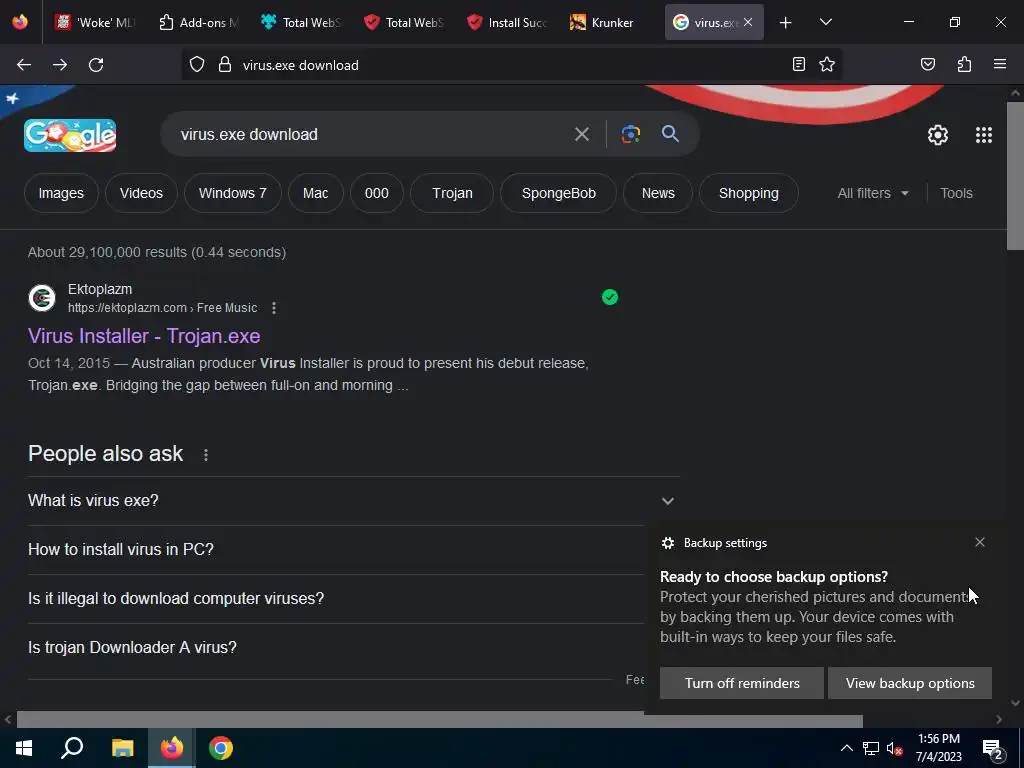Open the All filters dropdown

coord(873,193)
